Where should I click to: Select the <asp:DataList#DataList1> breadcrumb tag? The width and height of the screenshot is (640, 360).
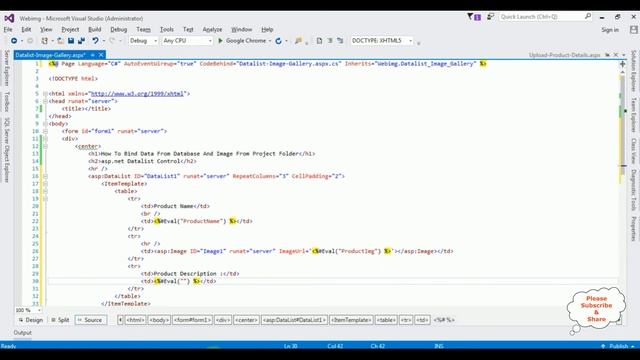[294, 320]
